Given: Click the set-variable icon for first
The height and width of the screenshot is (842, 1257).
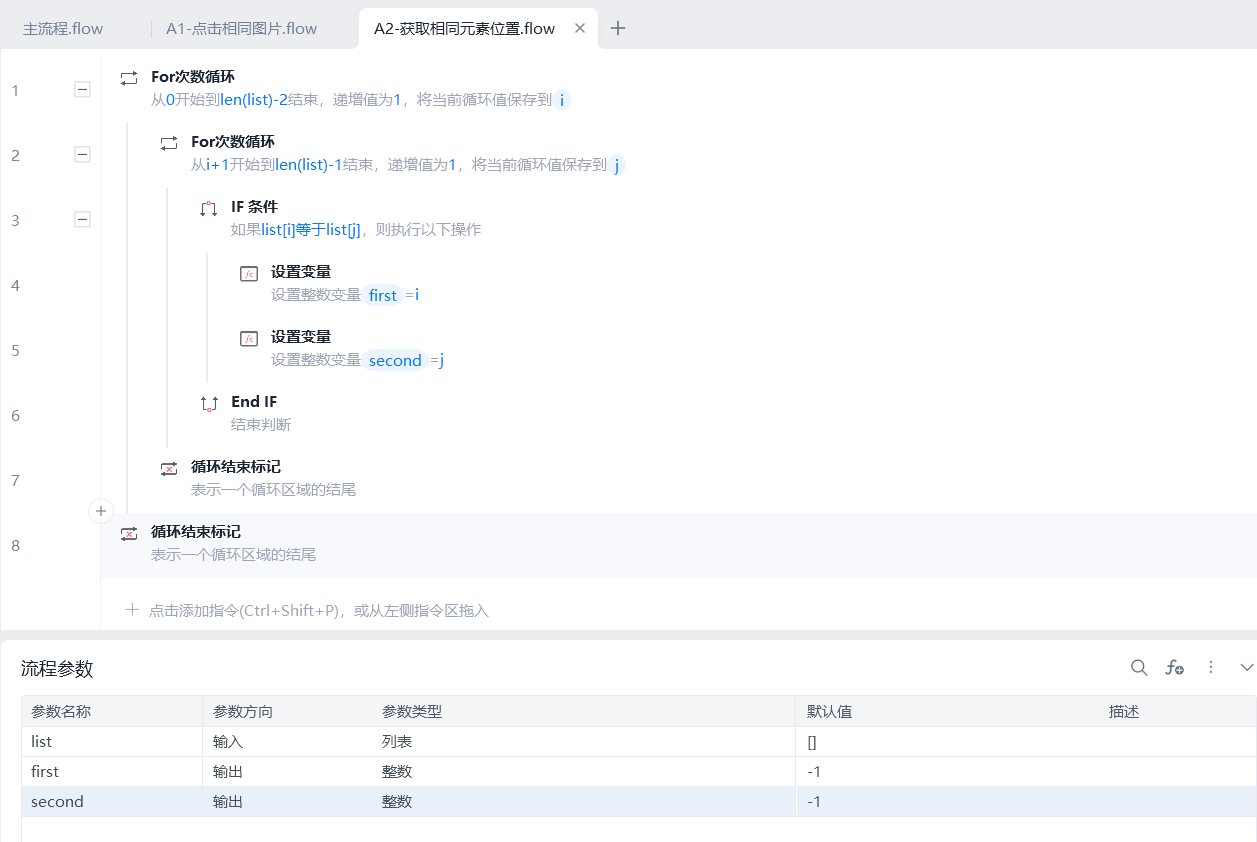Looking at the screenshot, I should coord(249,273).
